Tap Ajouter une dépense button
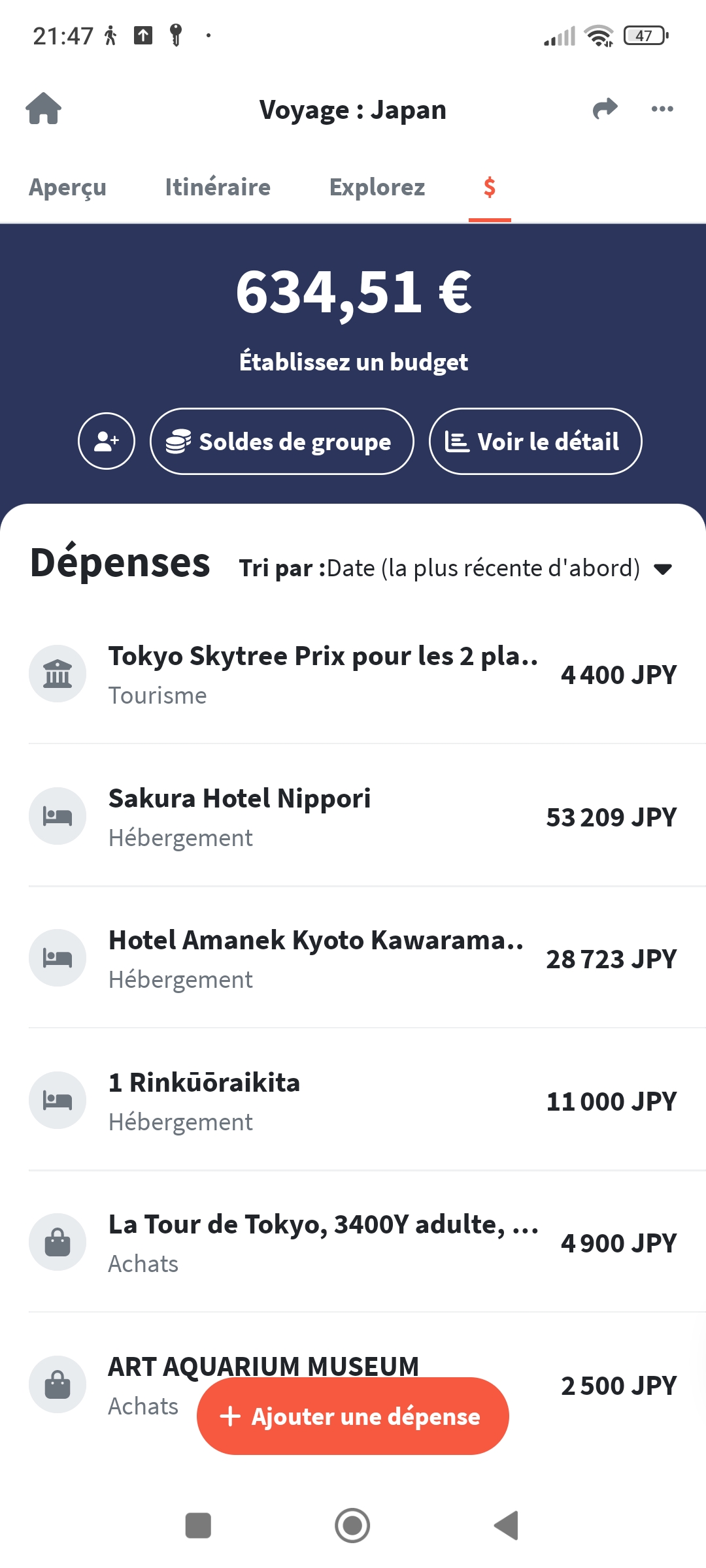 [x=353, y=1416]
